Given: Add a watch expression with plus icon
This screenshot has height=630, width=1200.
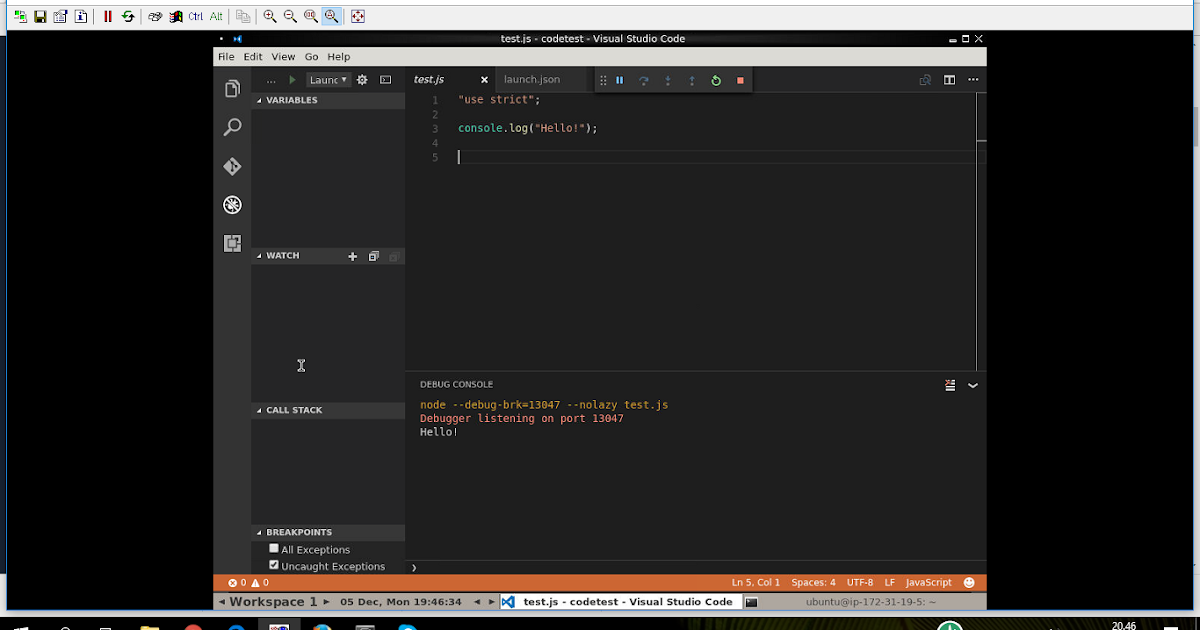Looking at the screenshot, I should pos(352,256).
